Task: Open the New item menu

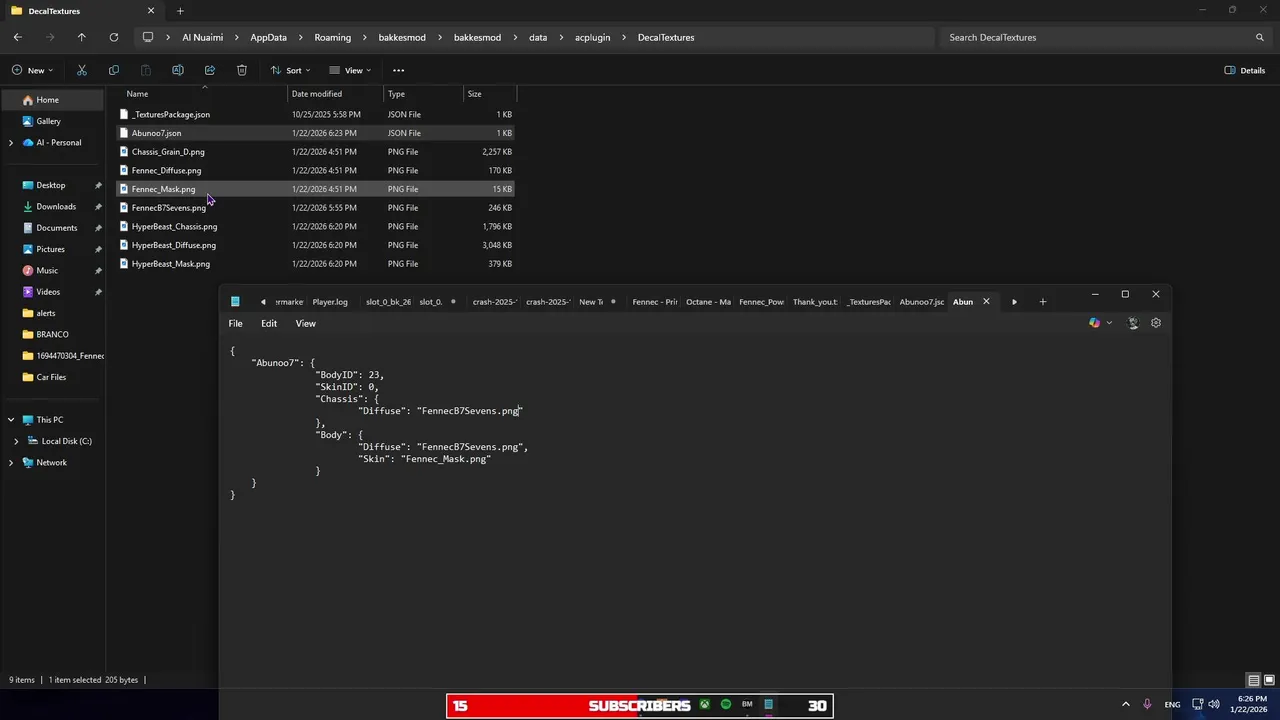Action: pos(32,70)
